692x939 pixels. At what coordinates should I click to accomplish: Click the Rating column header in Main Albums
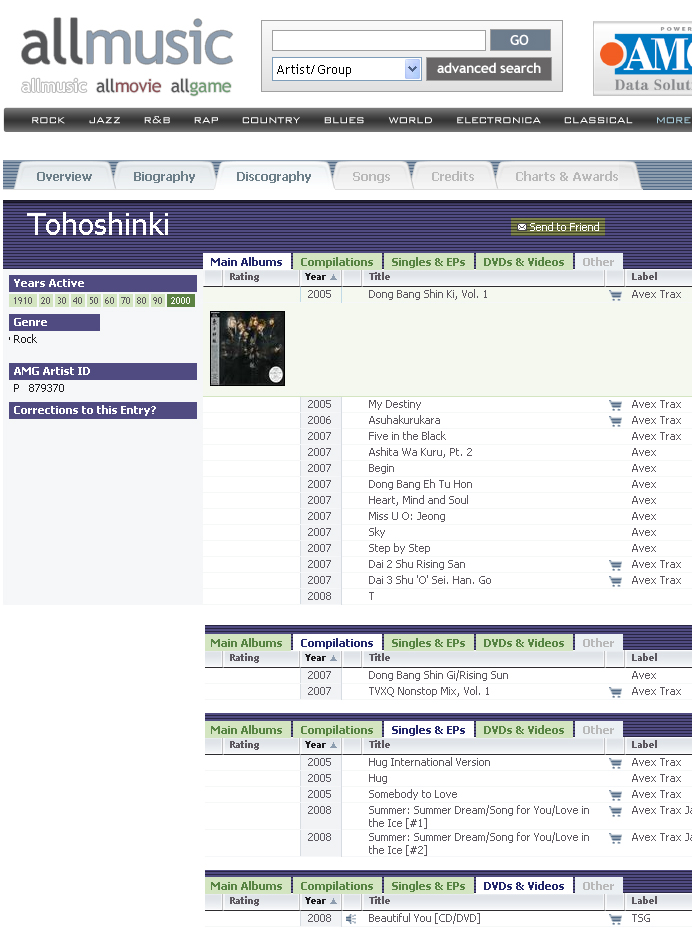(x=244, y=277)
